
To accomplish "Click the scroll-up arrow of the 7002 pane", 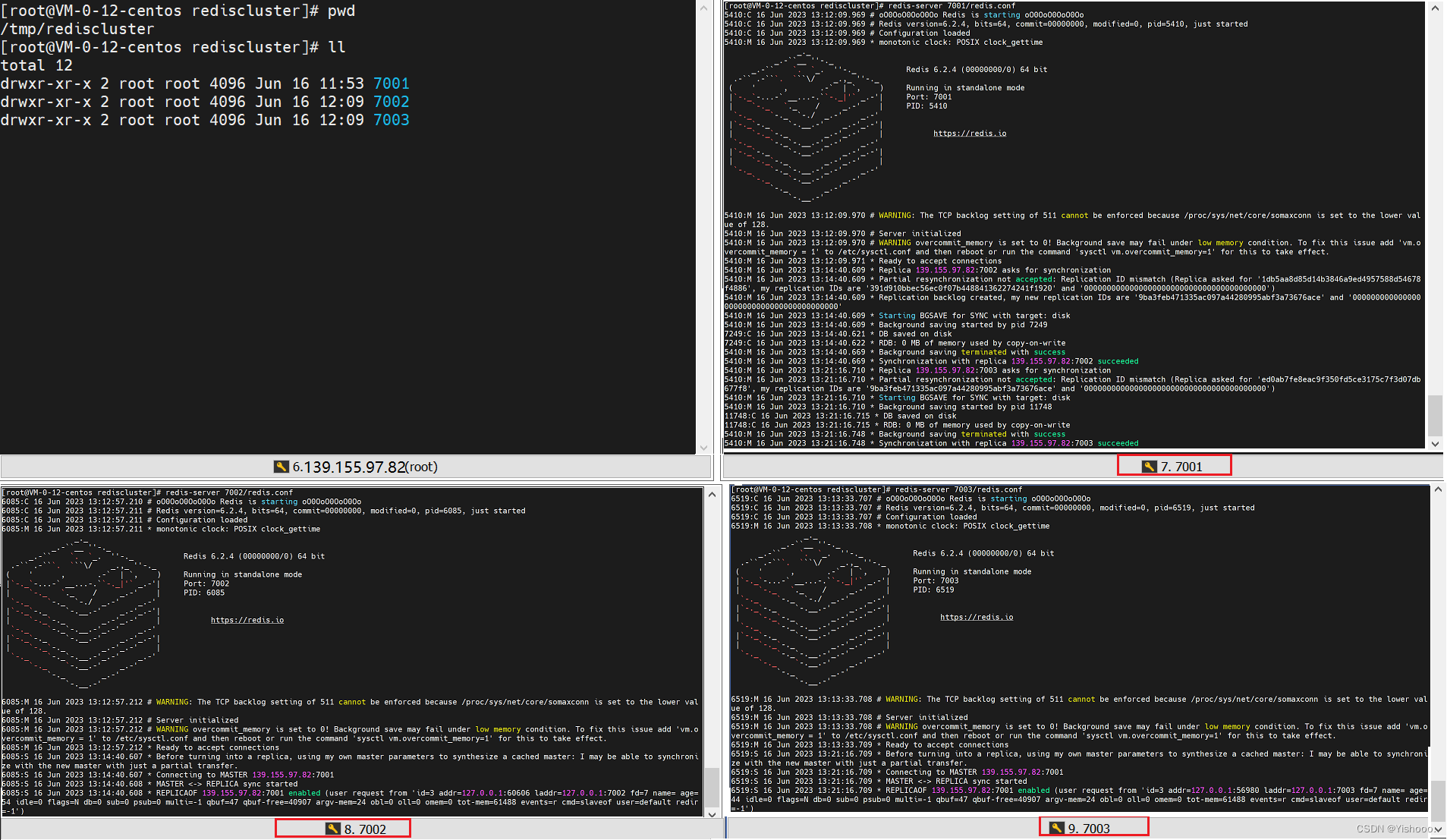I will (x=712, y=495).
